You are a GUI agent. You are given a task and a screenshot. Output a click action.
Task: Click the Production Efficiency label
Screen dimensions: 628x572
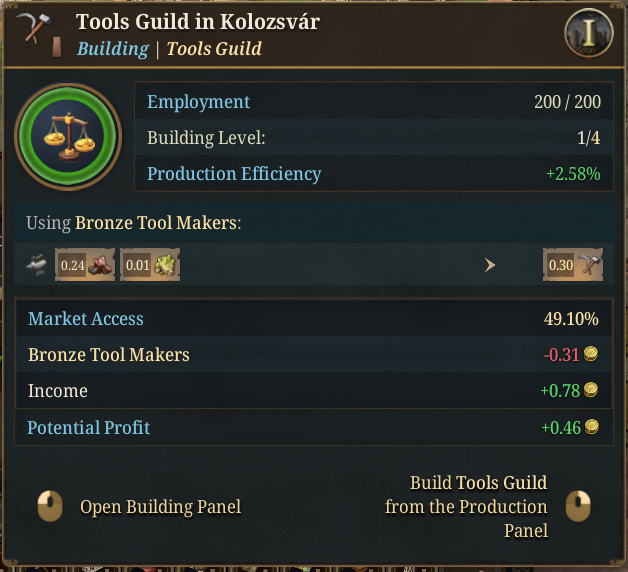pos(234,174)
